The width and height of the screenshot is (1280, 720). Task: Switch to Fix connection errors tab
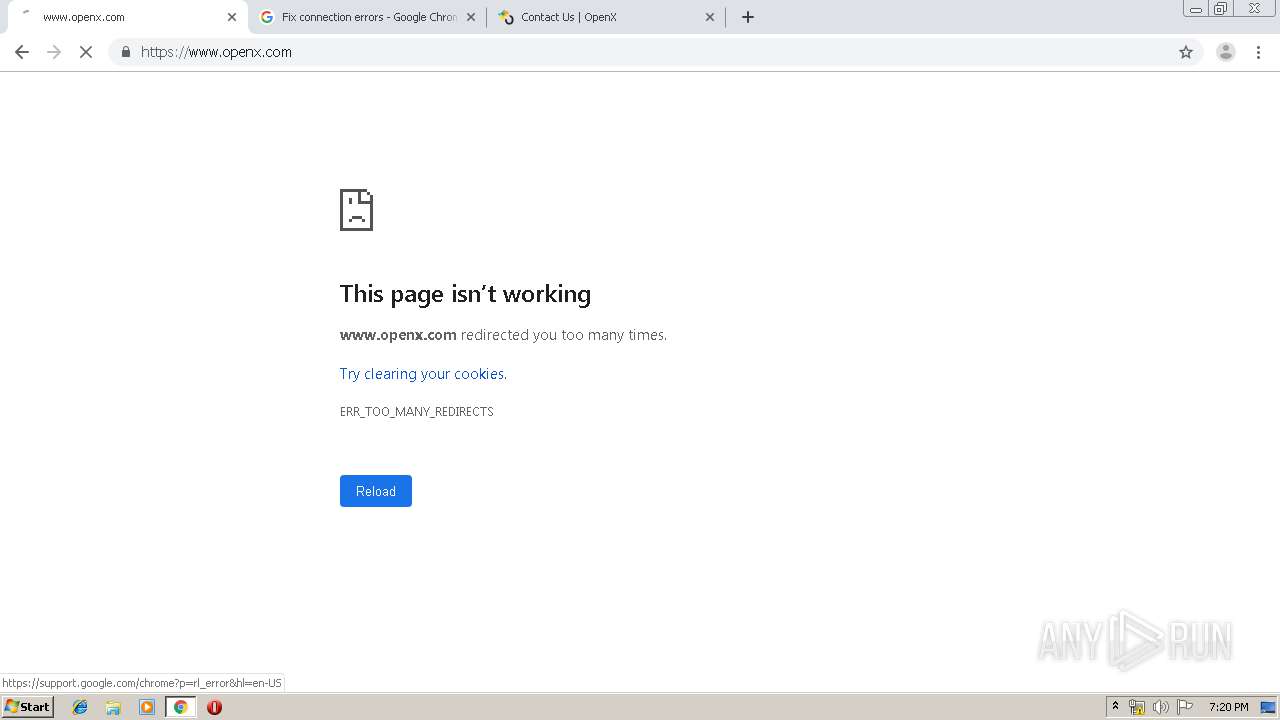pos(366,17)
